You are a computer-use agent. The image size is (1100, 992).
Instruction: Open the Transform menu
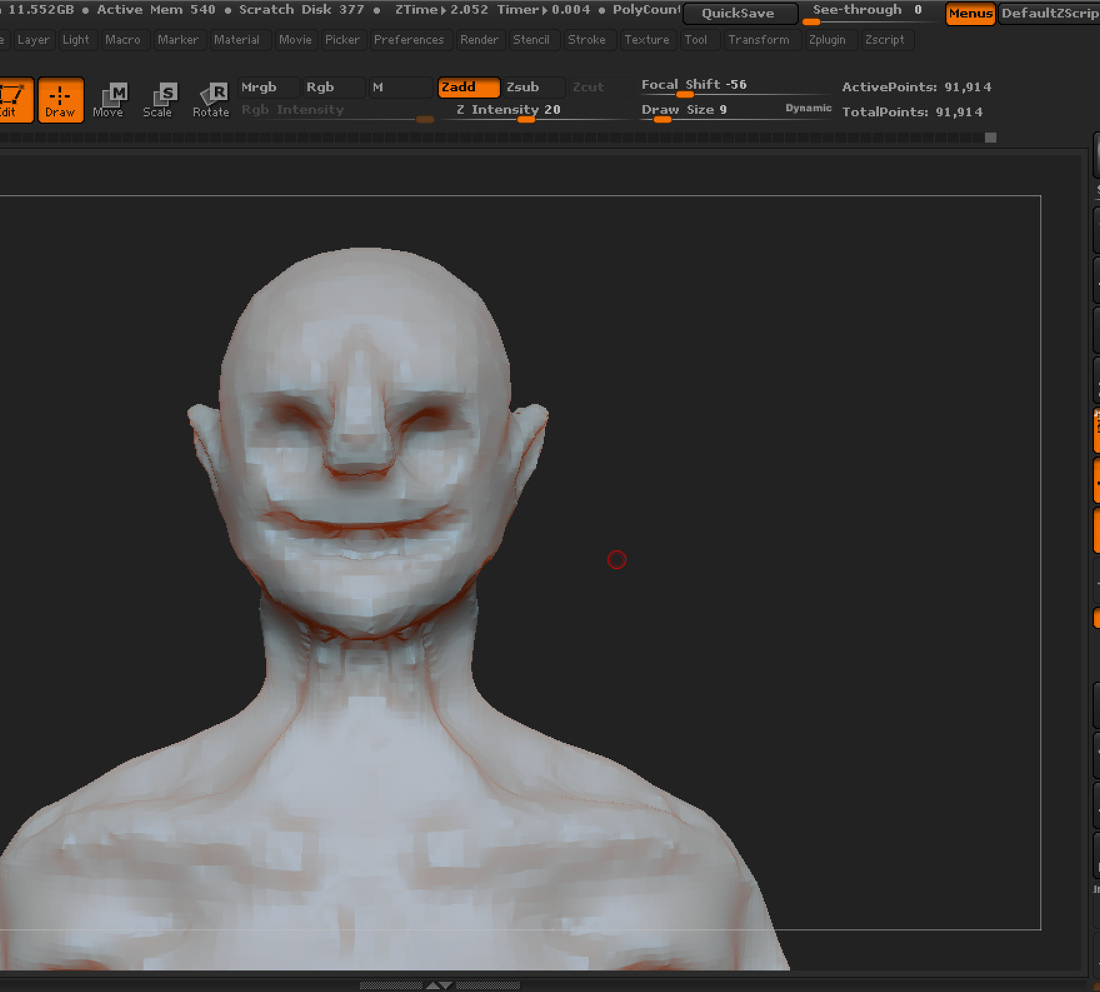[758, 40]
